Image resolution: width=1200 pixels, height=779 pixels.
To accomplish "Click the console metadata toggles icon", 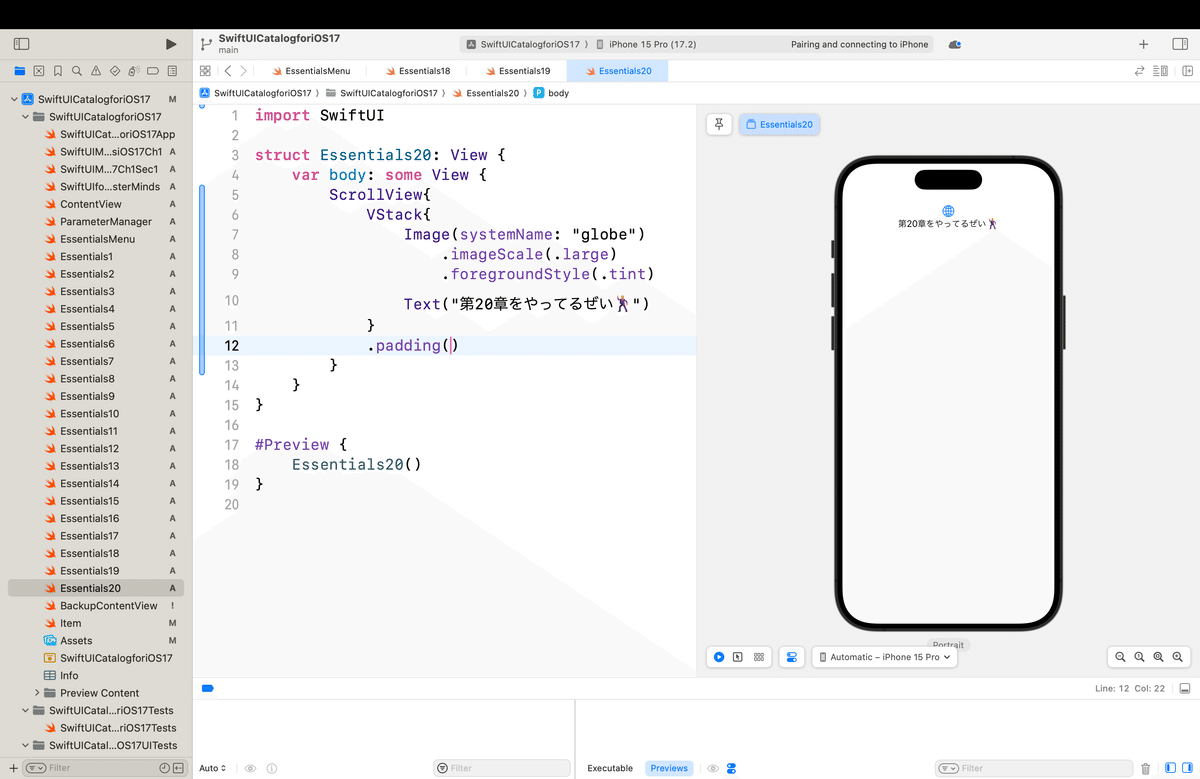I will point(732,768).
